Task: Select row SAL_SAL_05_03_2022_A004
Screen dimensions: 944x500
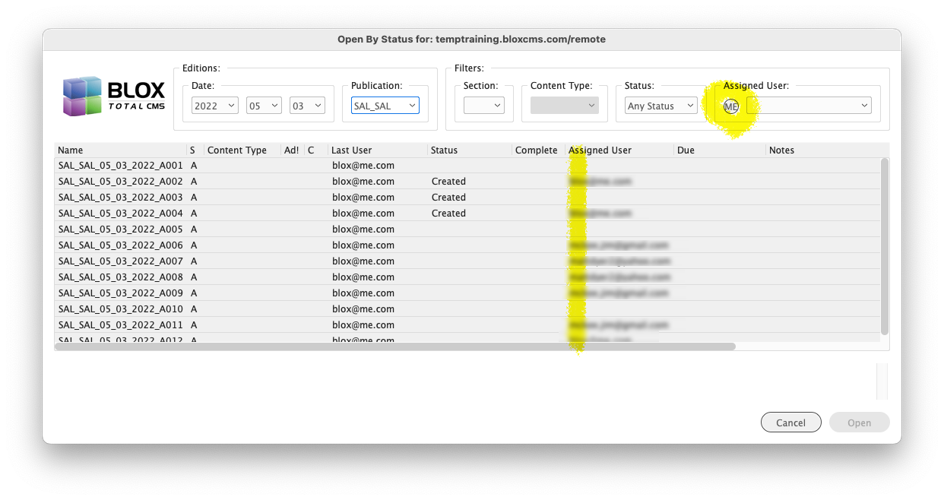Action: 467,213
